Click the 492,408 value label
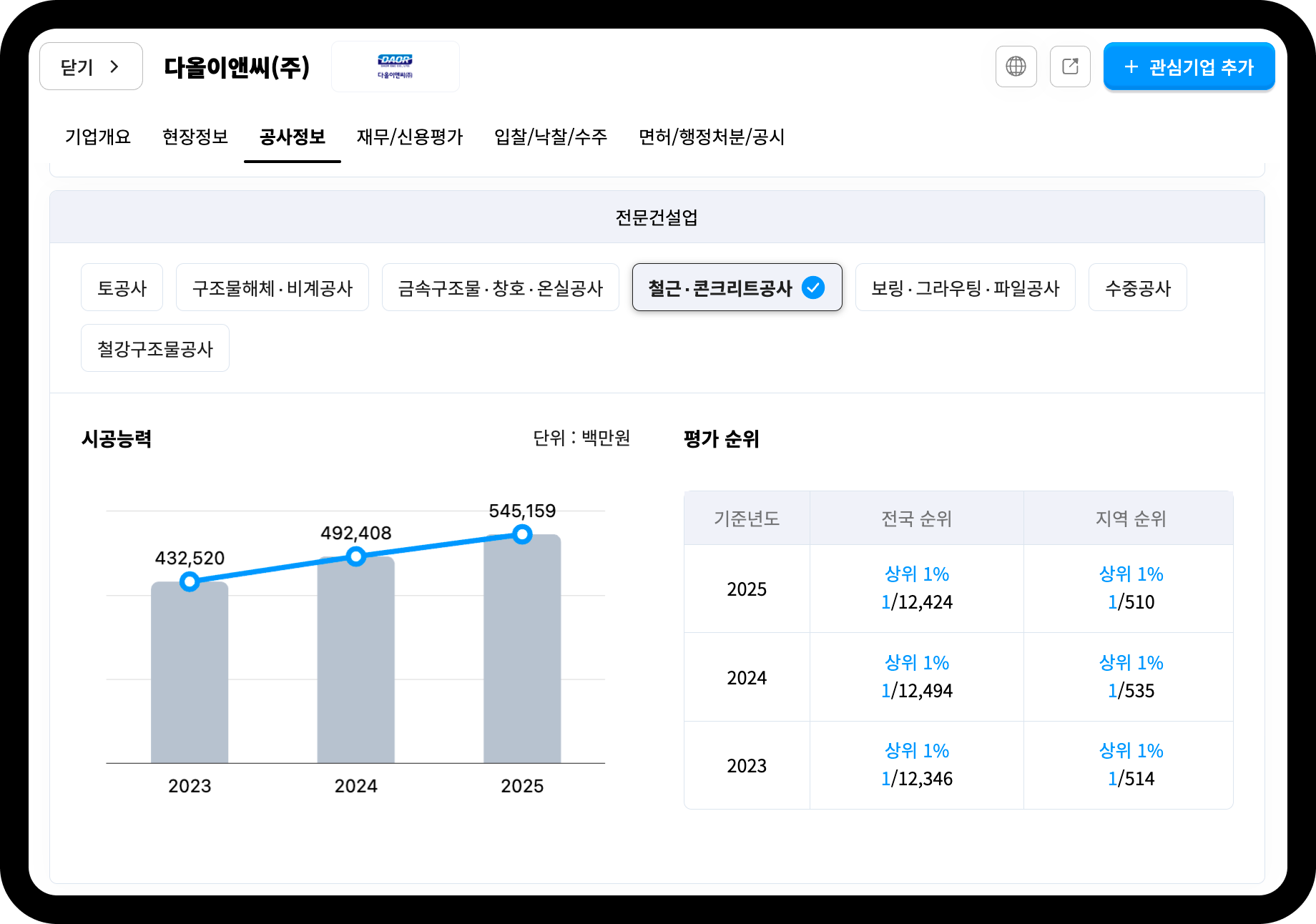The height and width of the screenshot is (924, 1316). coord(356,533)
